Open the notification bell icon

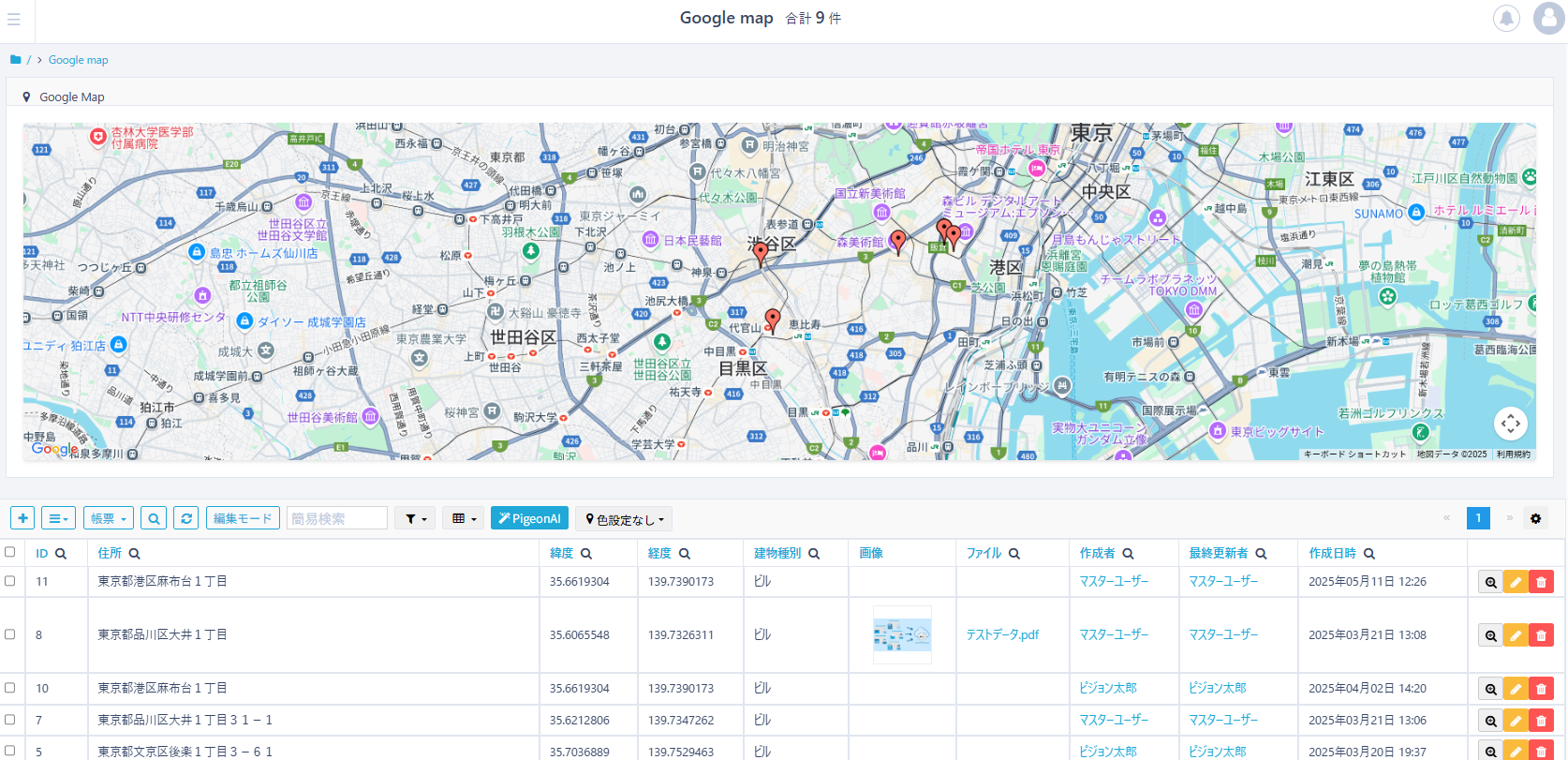[1506, 18]
